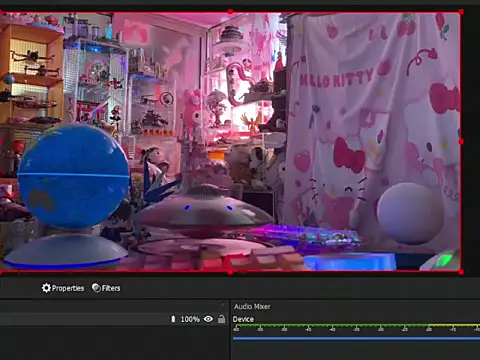Select the Audio Mixer panel title
This screenshot has height=360, width=480.
(252, 306)
